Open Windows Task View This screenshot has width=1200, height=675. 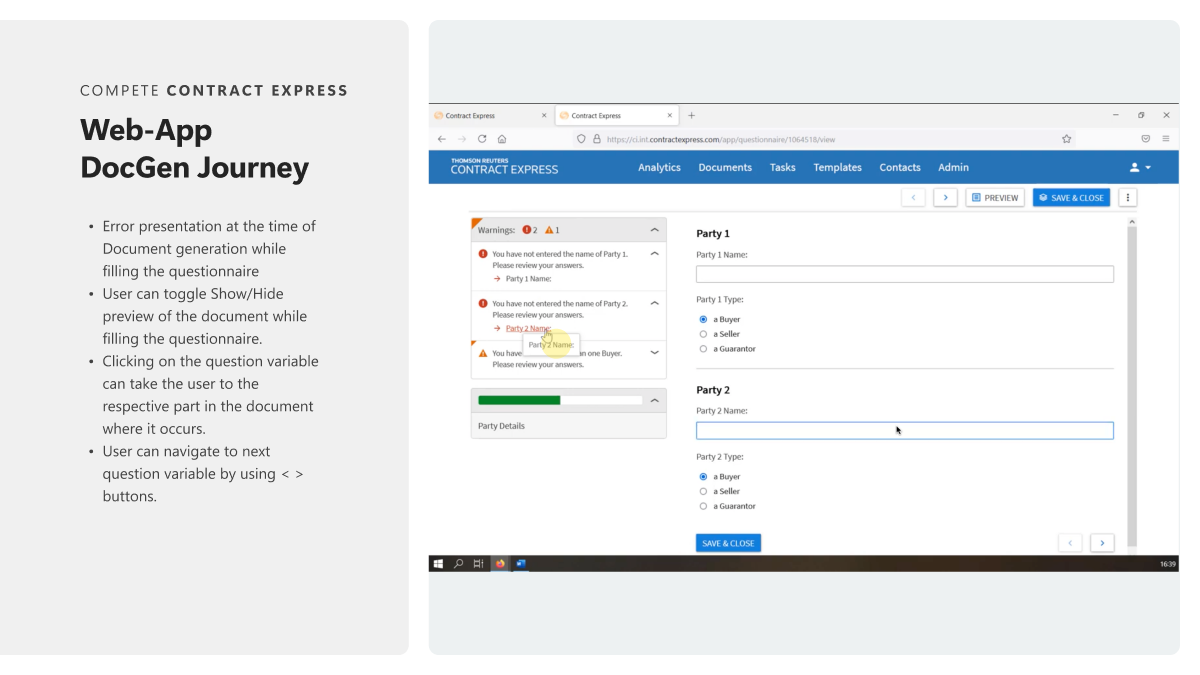click(x=479, y=564)
